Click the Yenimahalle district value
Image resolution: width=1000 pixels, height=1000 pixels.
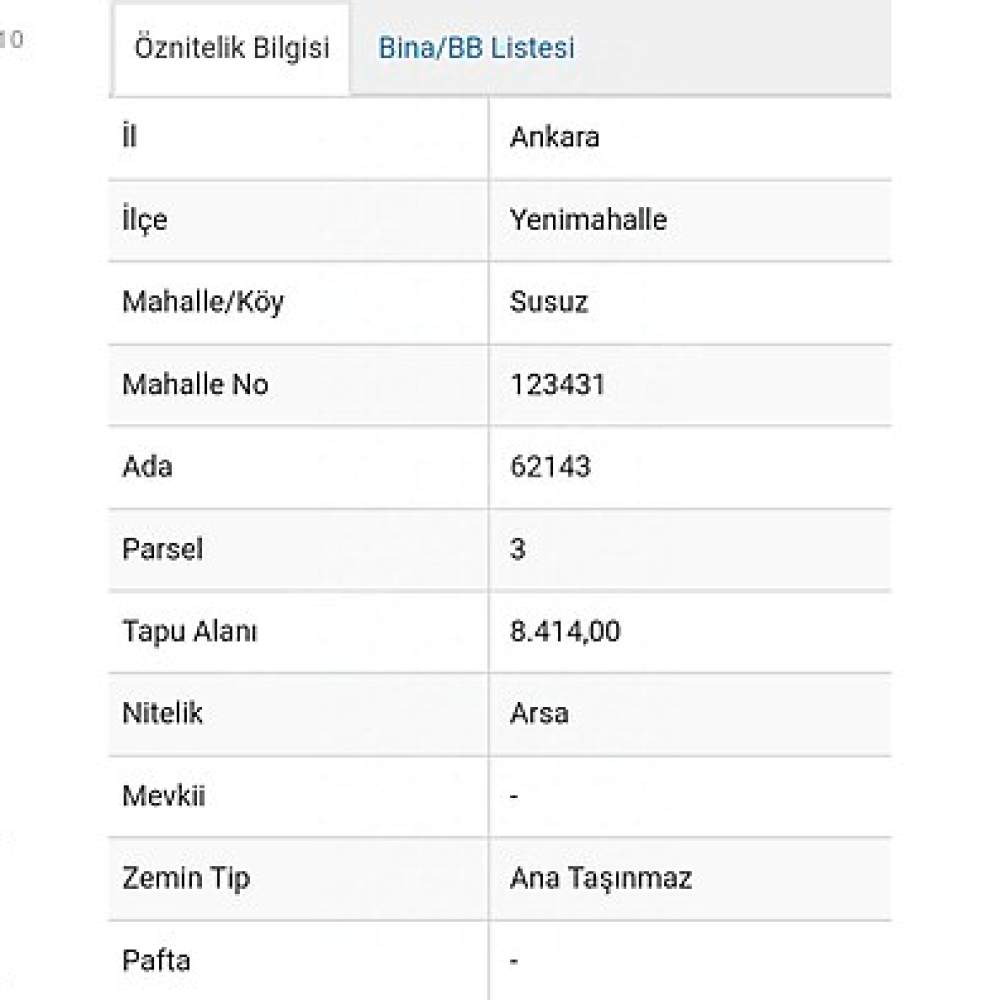(588, 220)
